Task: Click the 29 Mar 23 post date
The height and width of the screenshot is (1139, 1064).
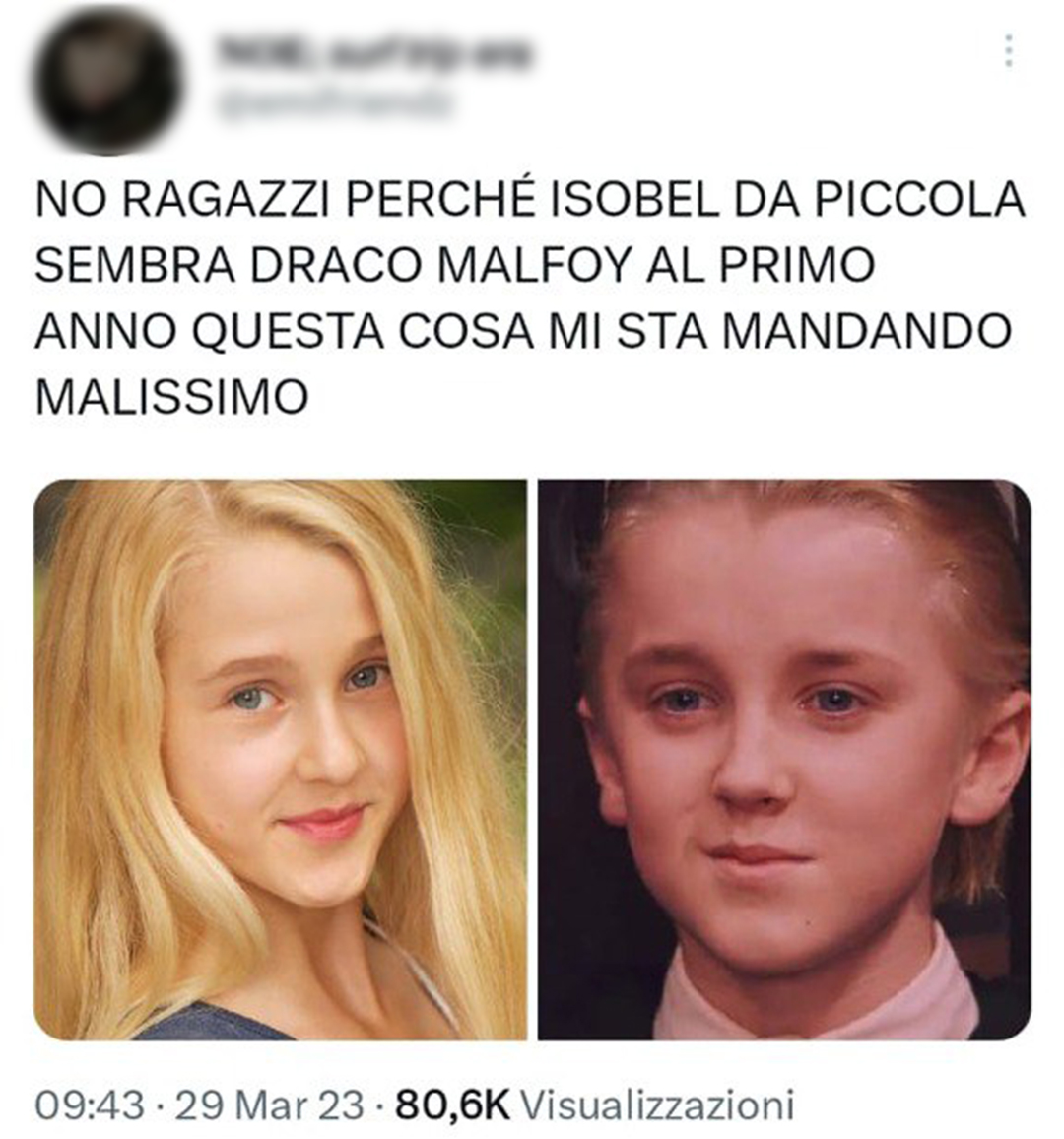Action: [270, 1105]
